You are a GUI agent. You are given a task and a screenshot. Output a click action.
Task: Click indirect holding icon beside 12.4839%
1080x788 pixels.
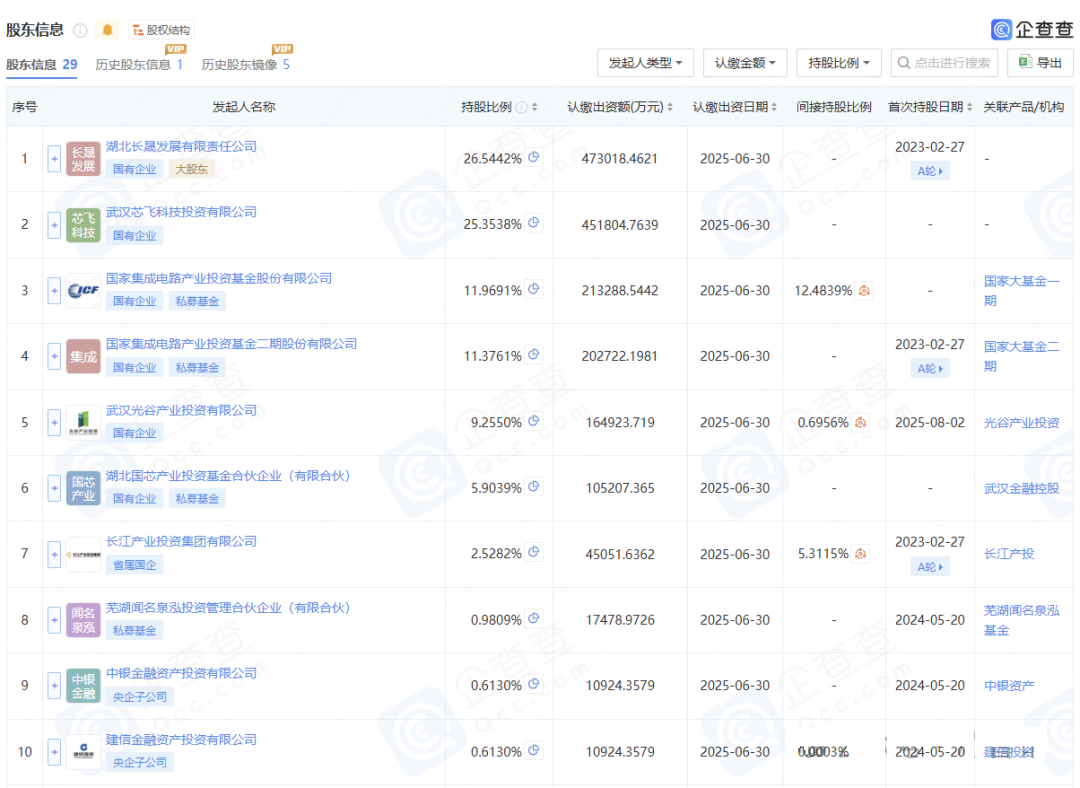pyautogui.click(x=864, y=291)
